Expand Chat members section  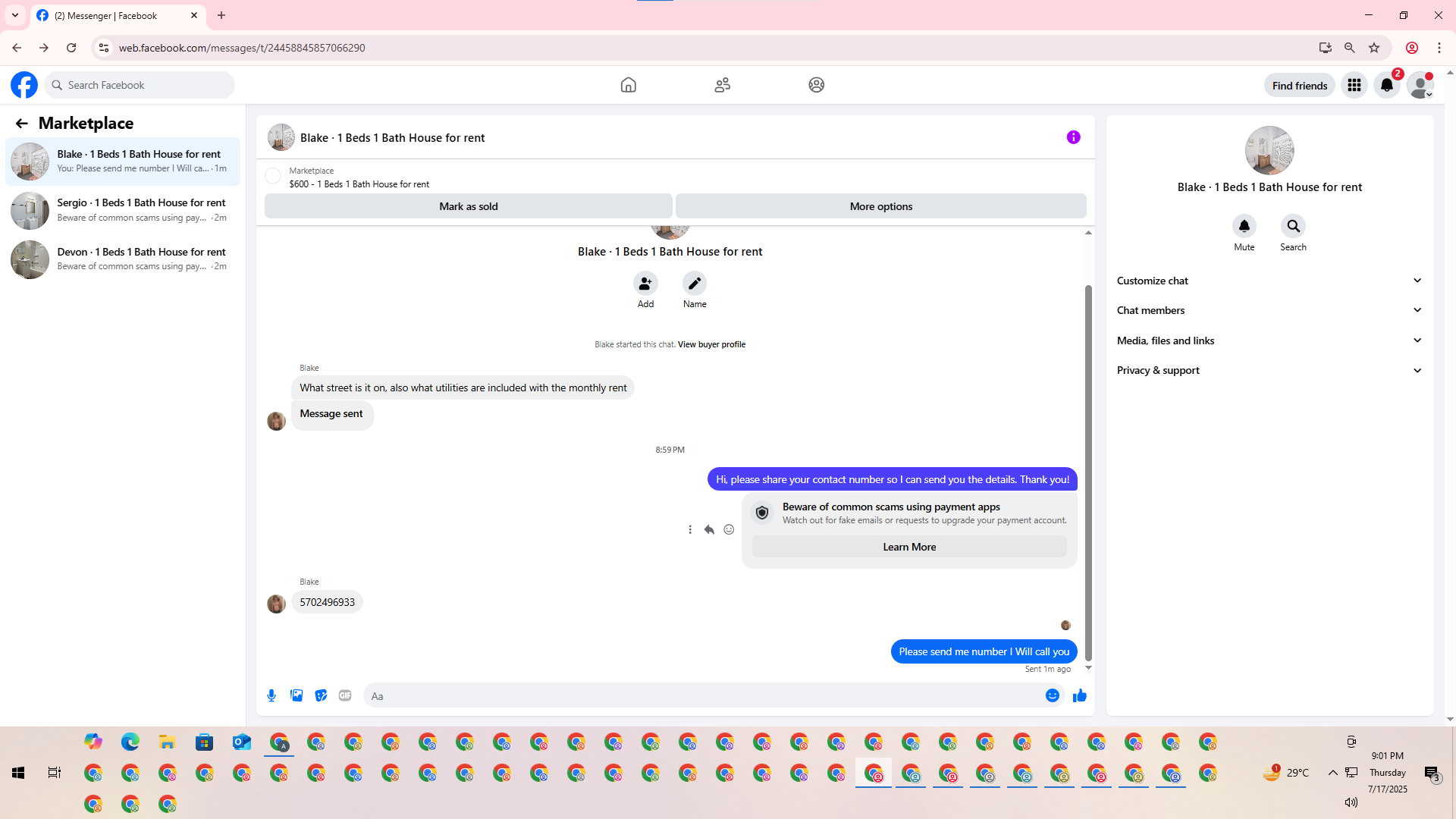coord(1269,310)
